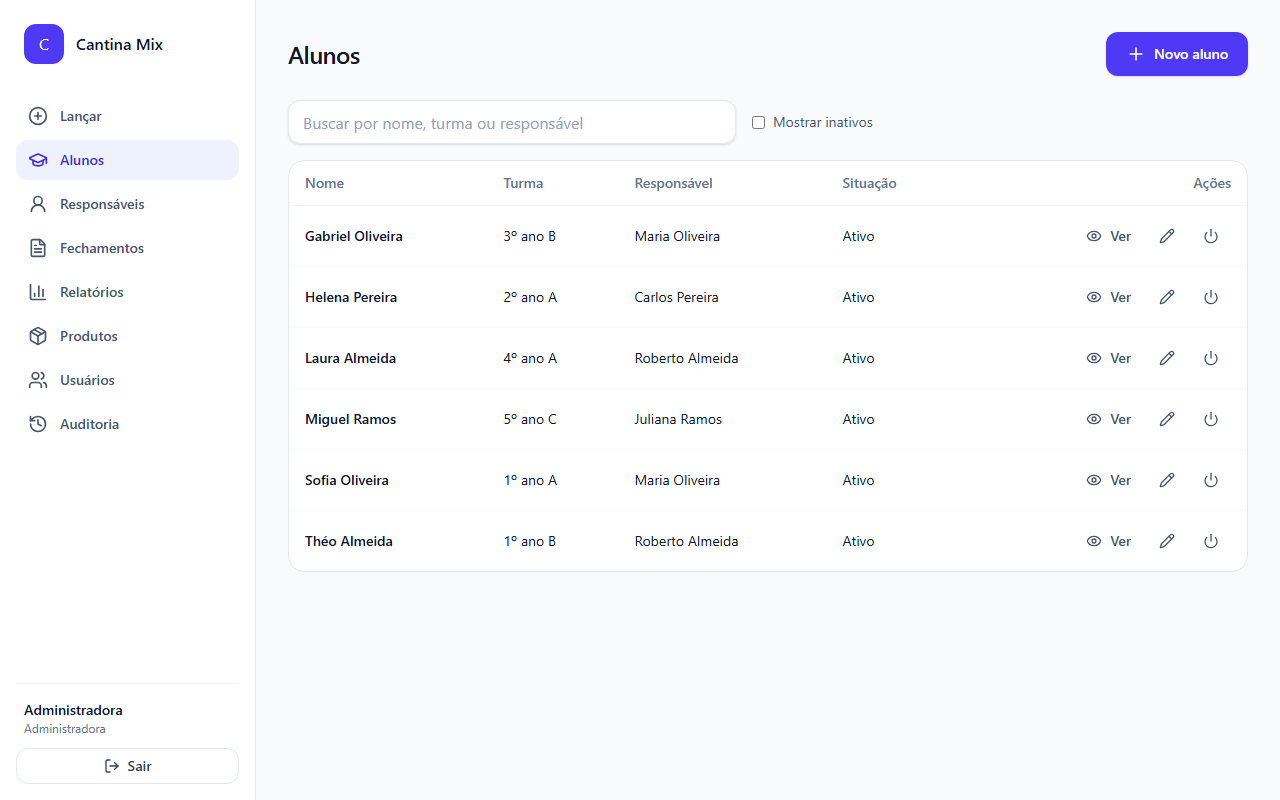This screenshot has height=800, width=1280.
Task: Click the pencil edit icon for Gabriel Oliveira
Action: [1167, 236]
